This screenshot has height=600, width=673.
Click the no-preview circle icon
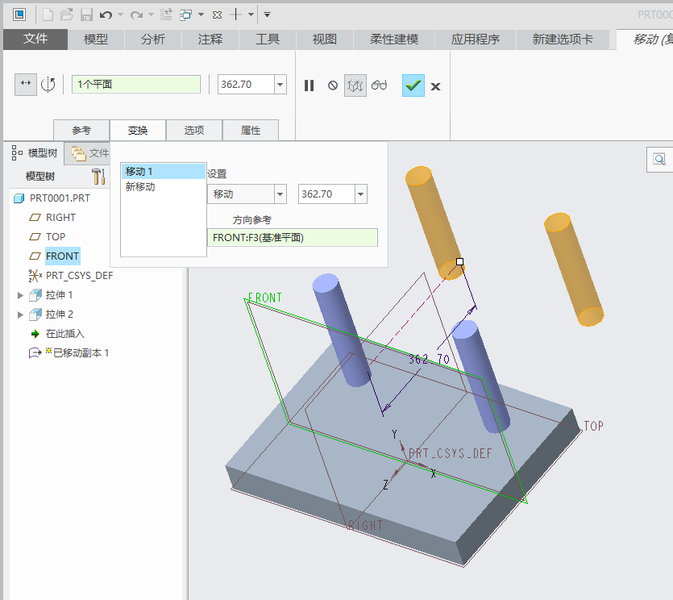click(333, 85)
